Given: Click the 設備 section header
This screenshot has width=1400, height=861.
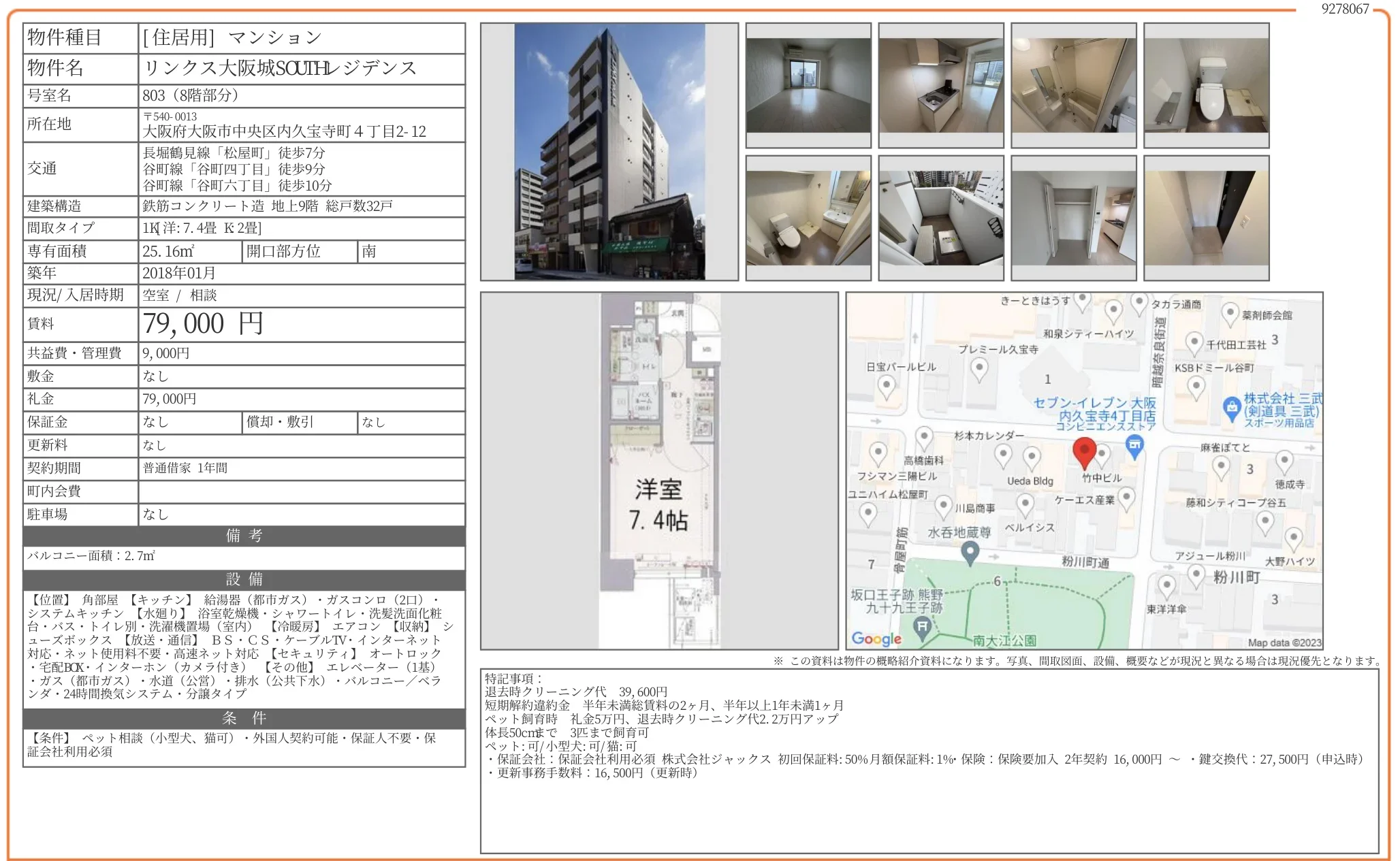Looking at the screenshot, I should coord(244,579).
